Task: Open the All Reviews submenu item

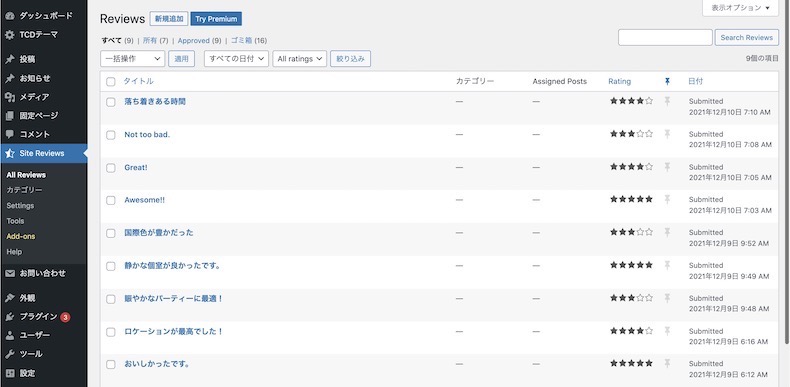Action: 26,175
